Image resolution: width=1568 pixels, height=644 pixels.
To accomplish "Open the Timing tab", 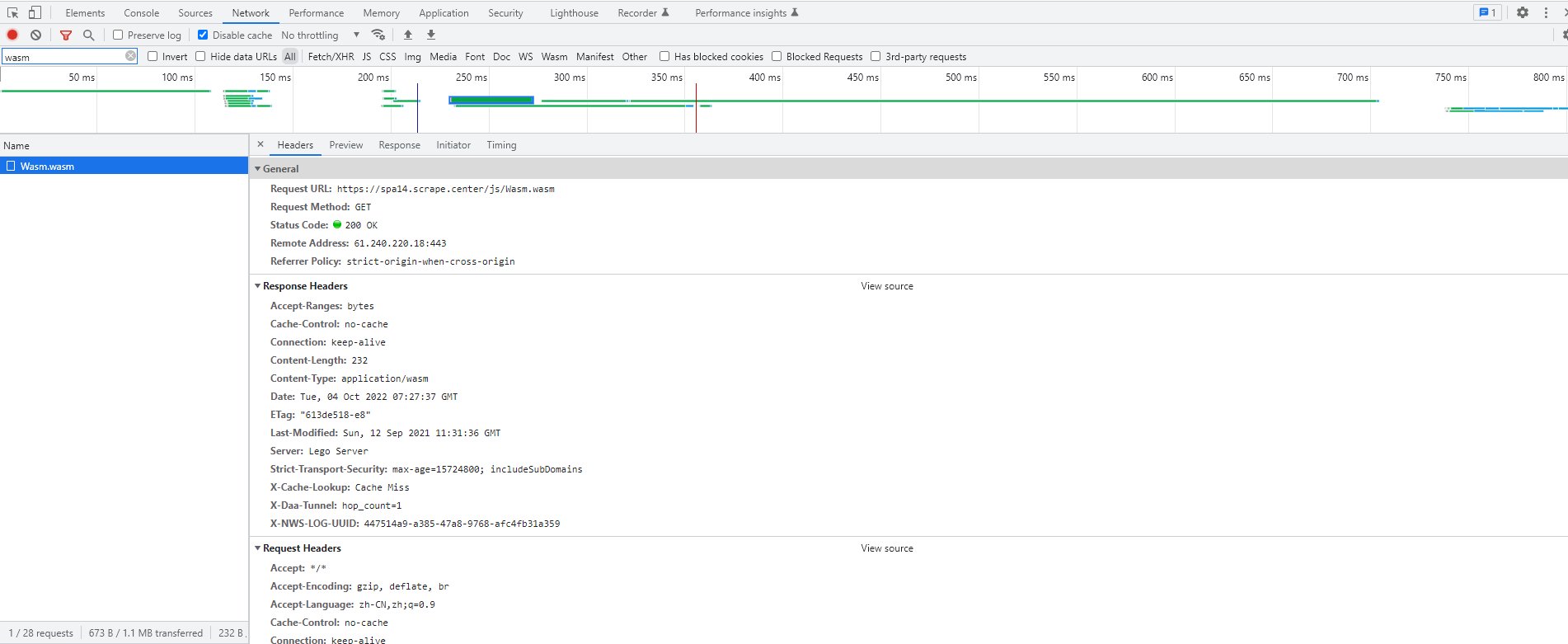I will pyautogui.click(x=501, y=145).
